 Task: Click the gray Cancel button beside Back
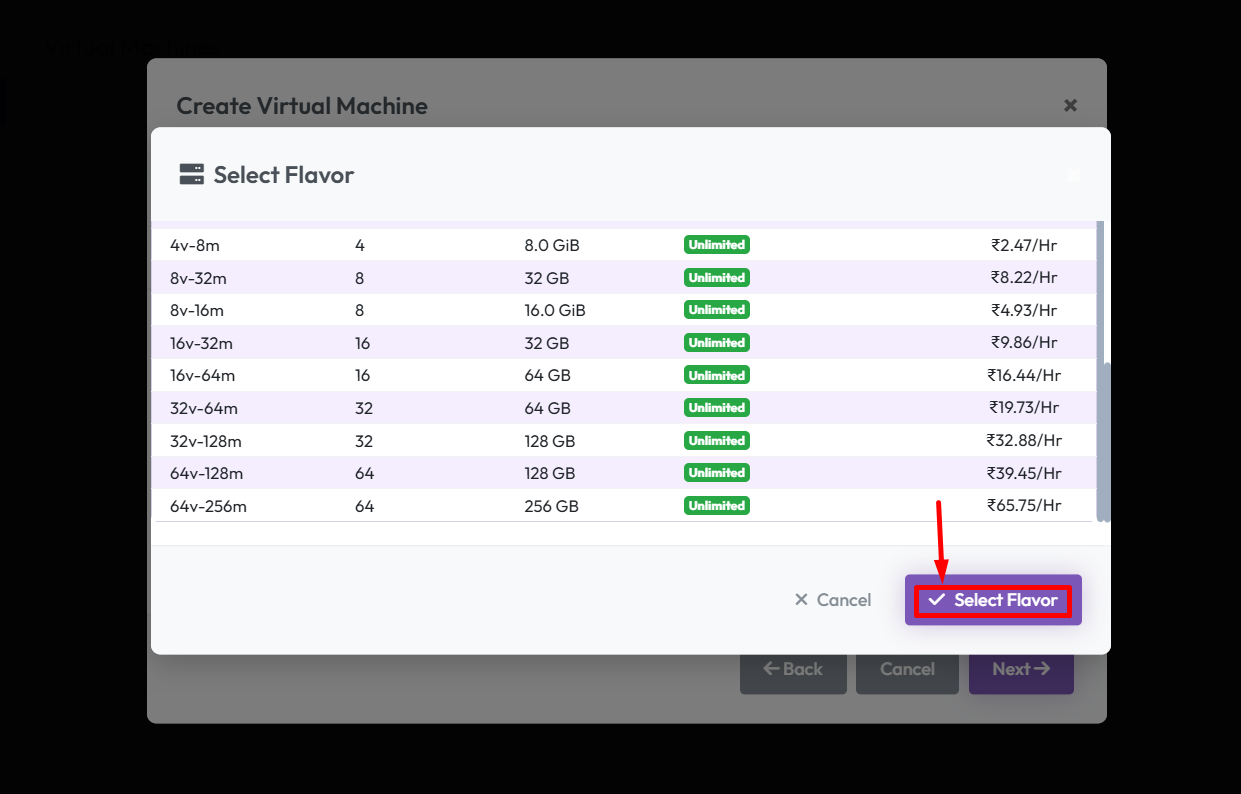pos(907,669)
